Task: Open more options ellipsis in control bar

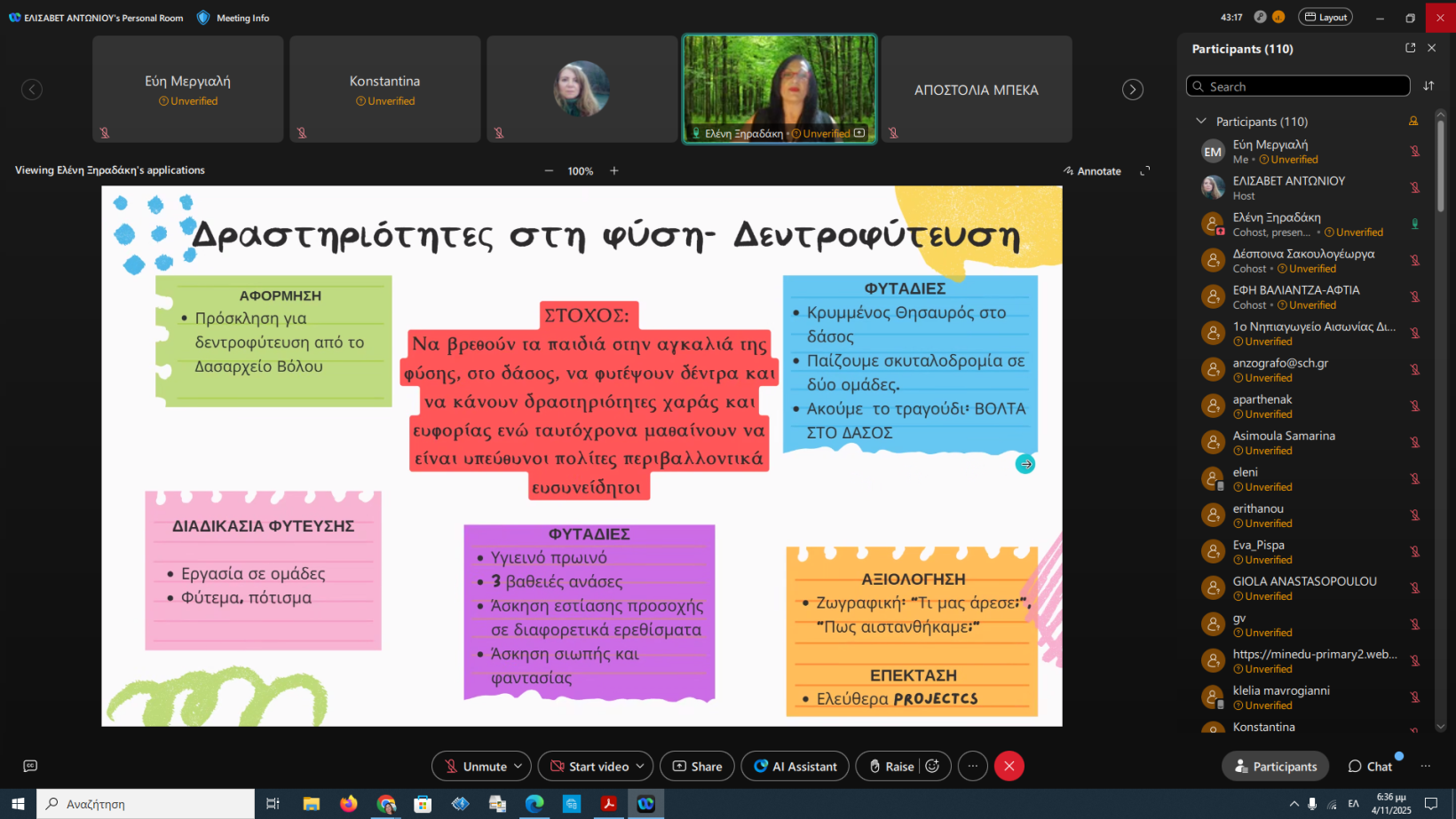Action: point(973,766)
